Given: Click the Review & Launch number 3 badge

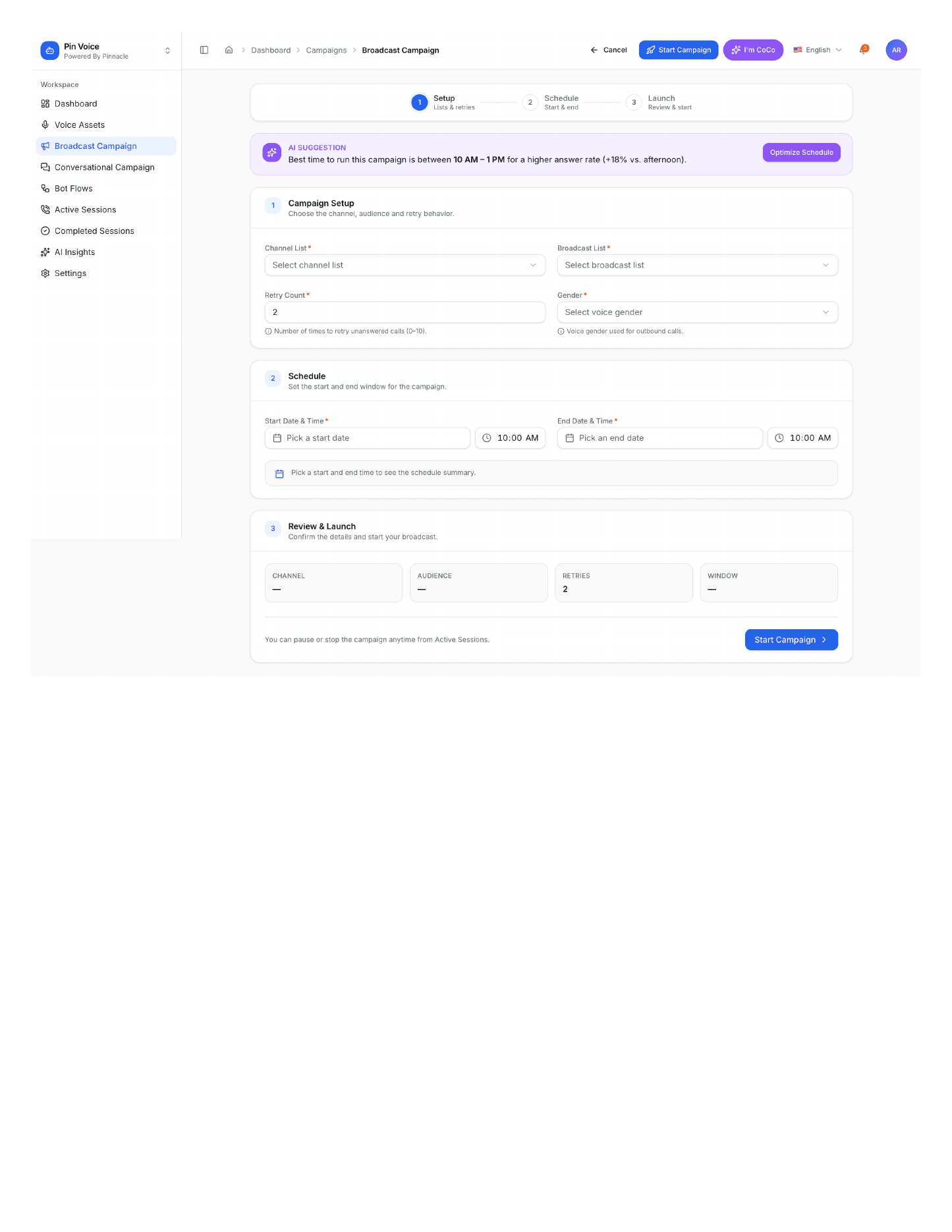Looking at the screenshot, I should pos(273,529).
